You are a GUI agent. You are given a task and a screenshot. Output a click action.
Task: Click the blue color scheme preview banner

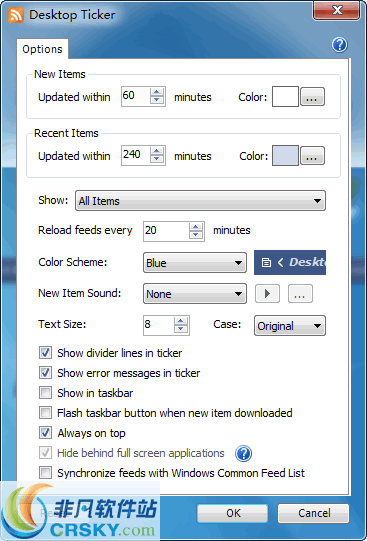tap(290, 263)
